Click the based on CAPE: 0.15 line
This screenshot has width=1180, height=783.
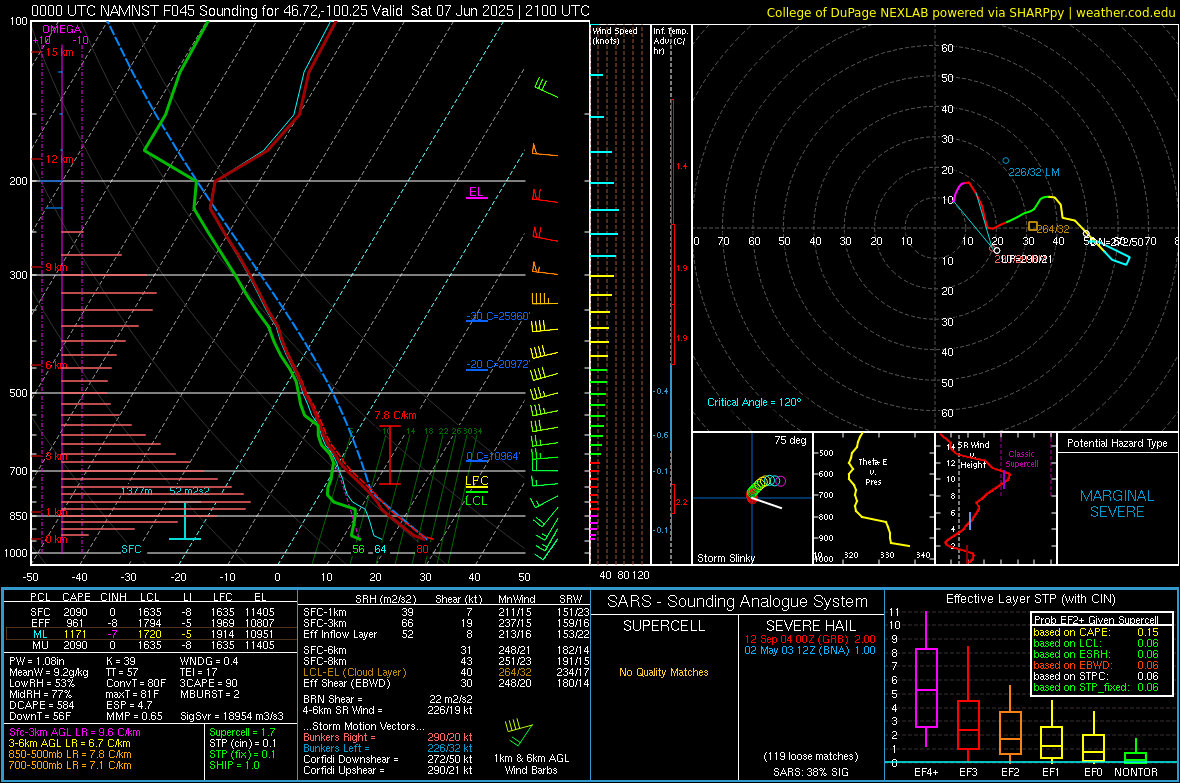[1096, 632]
